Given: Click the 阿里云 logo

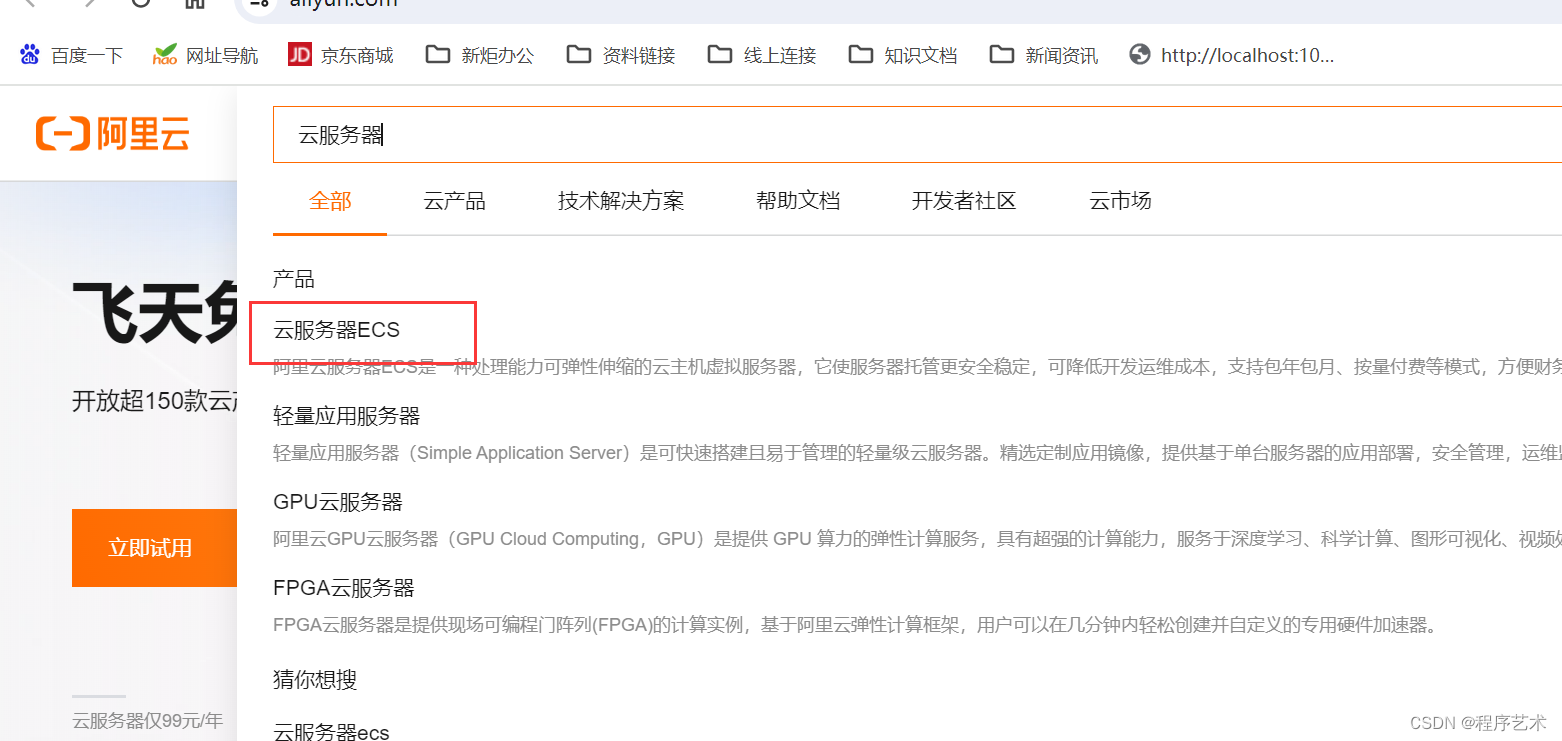Looking at the screenshot, I should coord(112,133).
